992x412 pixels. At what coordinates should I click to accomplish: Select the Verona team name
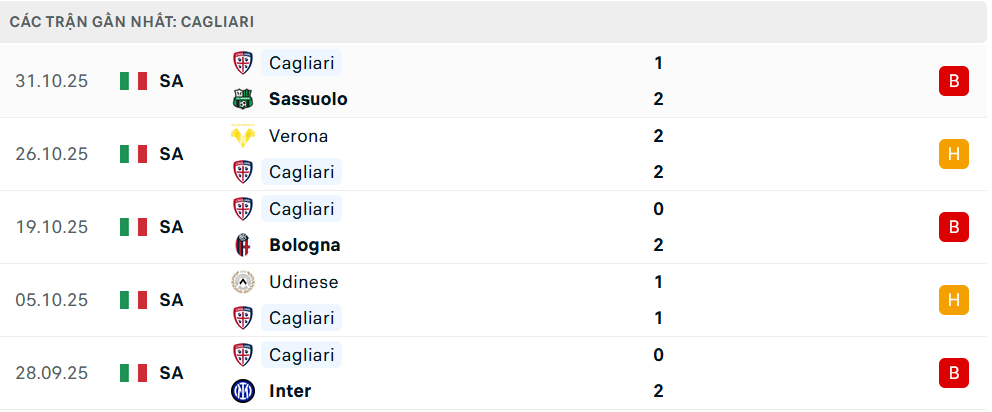point(298,136)
